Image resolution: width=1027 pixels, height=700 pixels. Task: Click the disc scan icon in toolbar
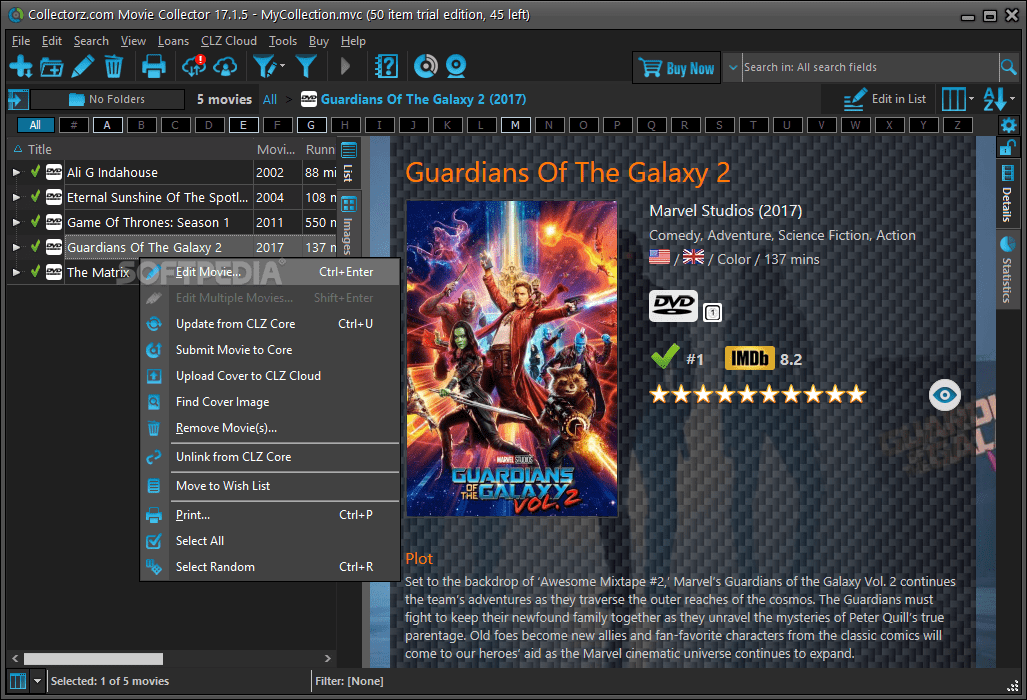click(x=426, y=67)
